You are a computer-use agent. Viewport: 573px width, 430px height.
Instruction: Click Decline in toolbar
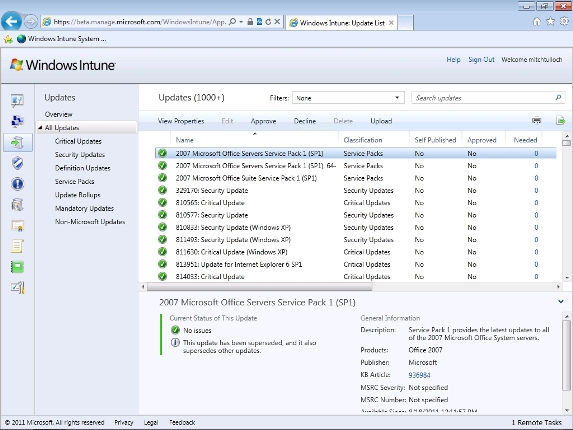click(x=305, y=121)
